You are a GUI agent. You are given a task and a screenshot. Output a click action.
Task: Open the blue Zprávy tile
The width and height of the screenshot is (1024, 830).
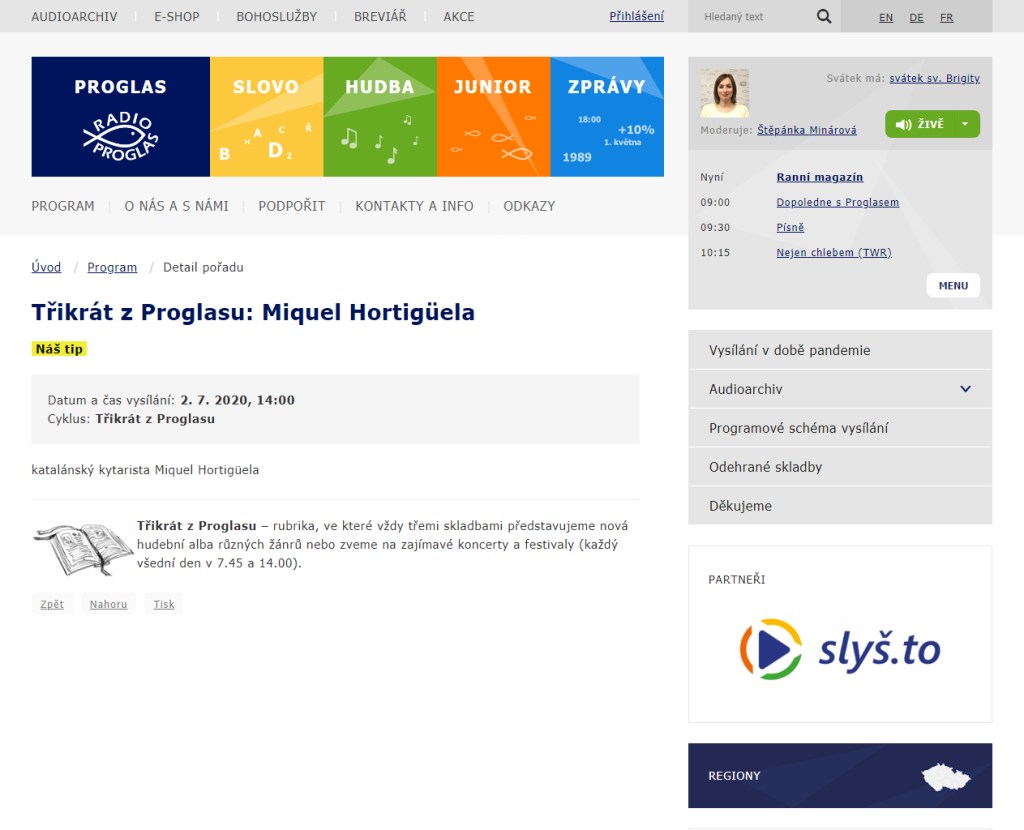[x=607, y=117]
